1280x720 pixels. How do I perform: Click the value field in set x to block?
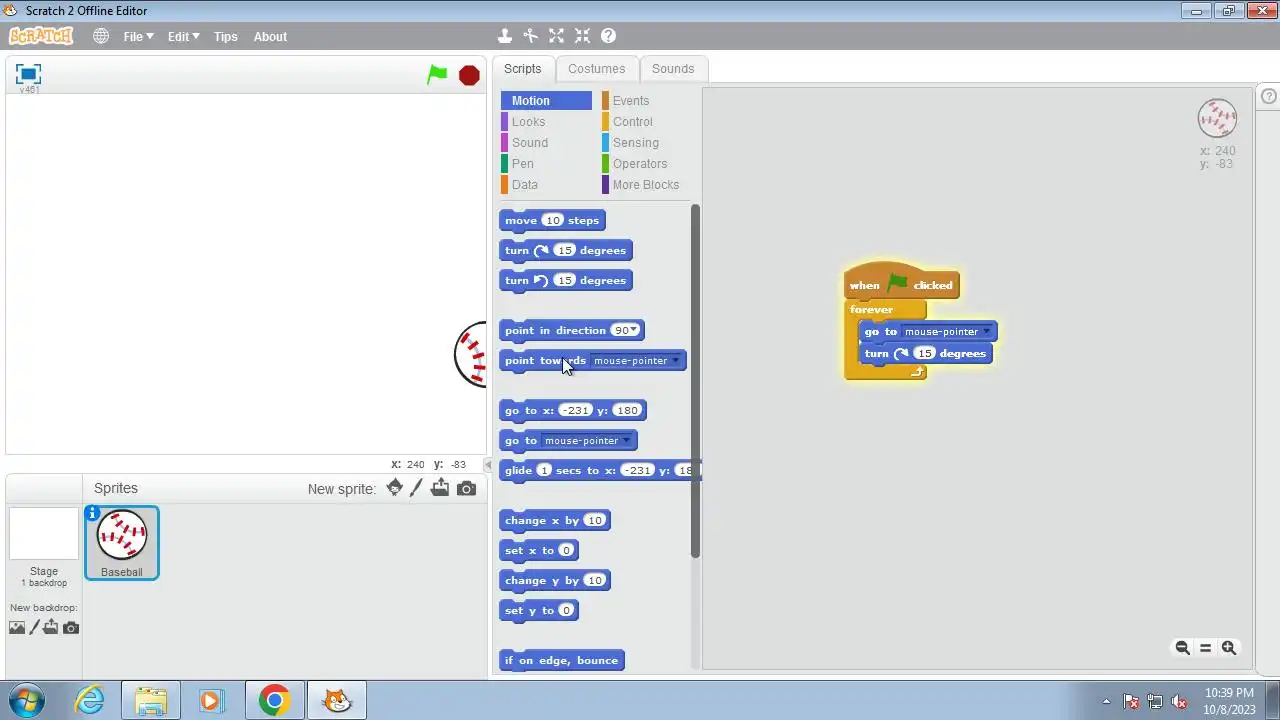point(566,551)
